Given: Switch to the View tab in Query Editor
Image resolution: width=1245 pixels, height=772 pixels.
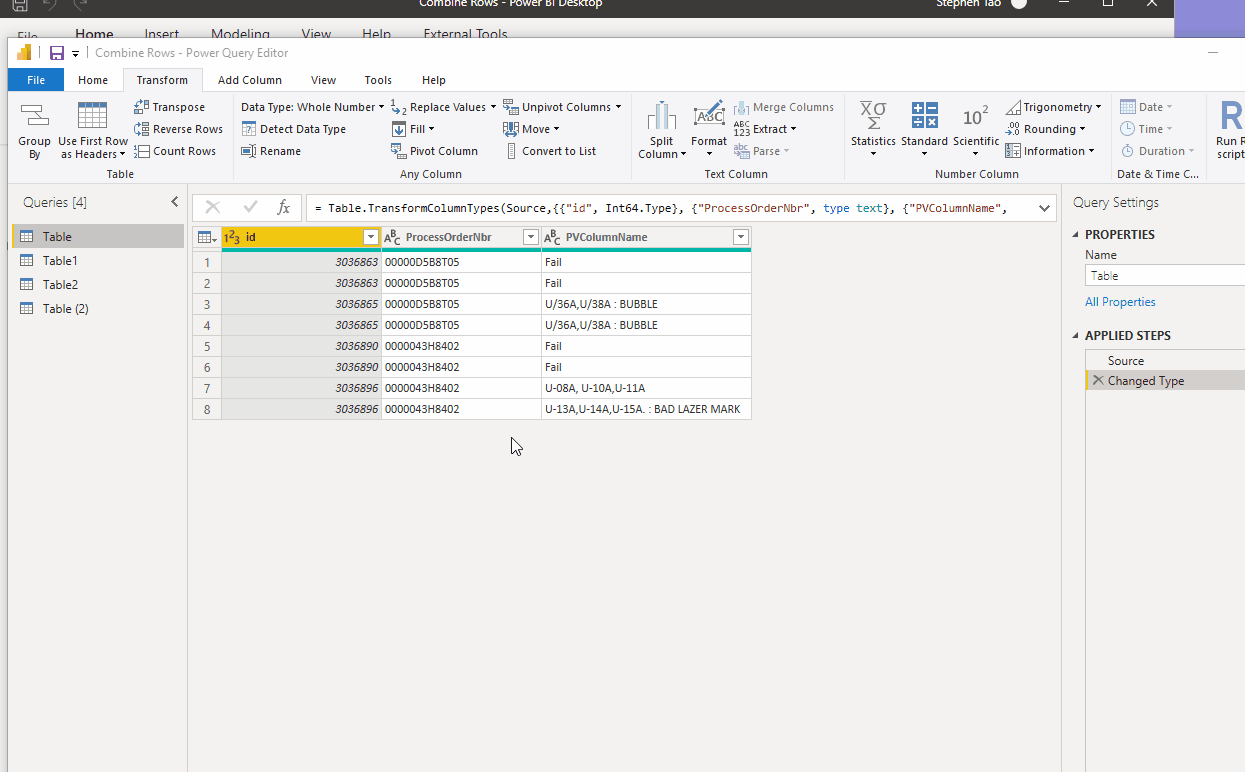Looking at the screenshot, I should tap(323, 80).
